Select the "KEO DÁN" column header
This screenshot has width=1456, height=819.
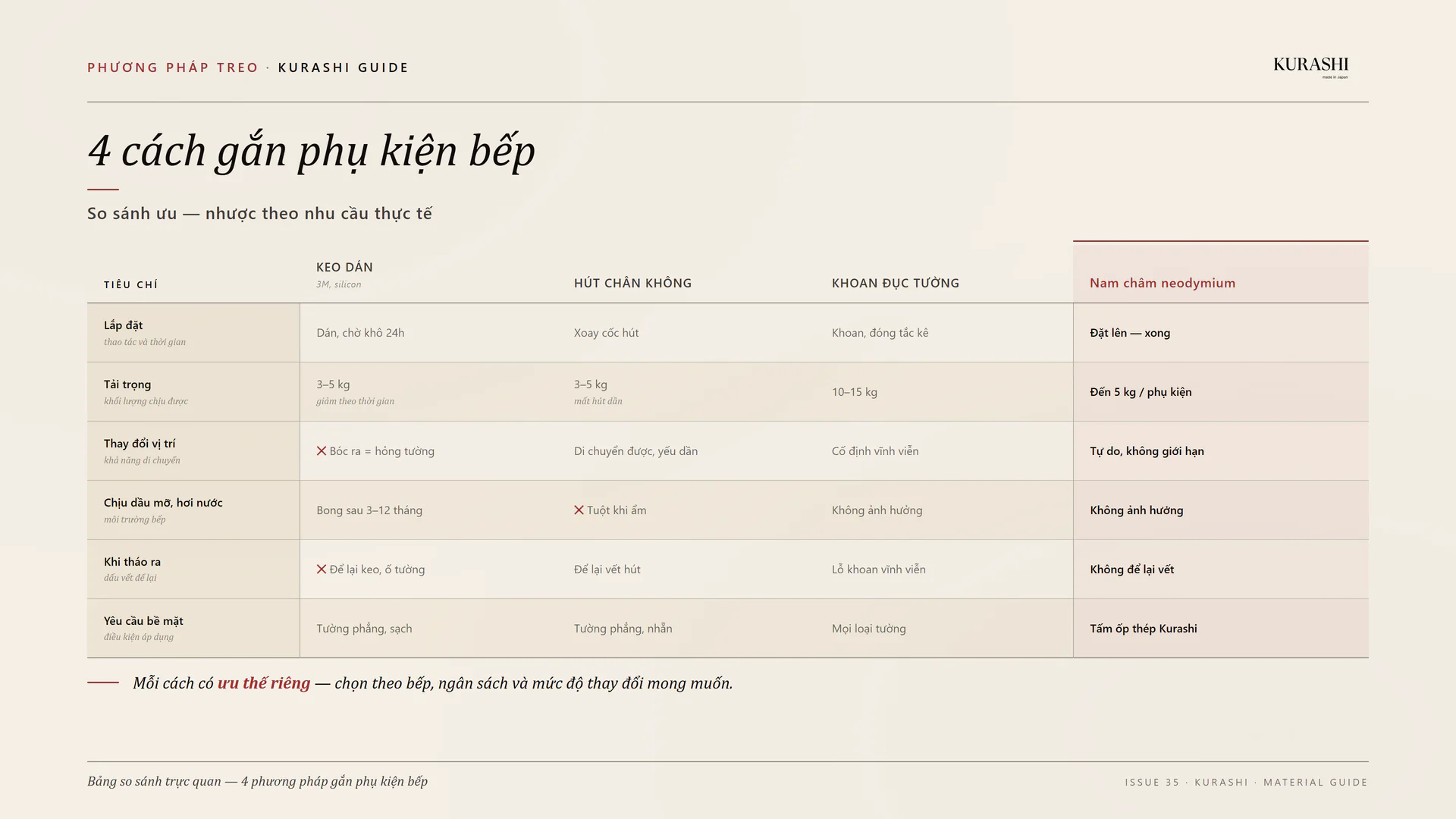344,267
